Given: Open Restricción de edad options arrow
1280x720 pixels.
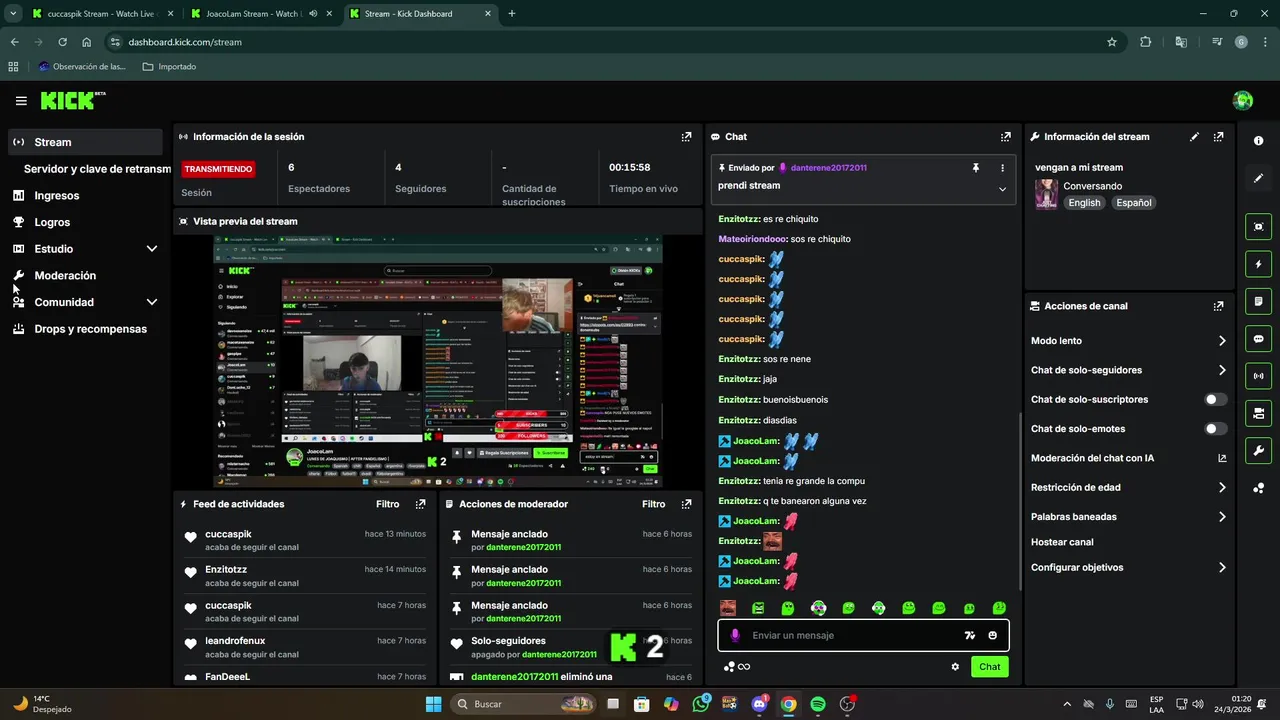Looking at the screenshot, I should click(1222, 488).
